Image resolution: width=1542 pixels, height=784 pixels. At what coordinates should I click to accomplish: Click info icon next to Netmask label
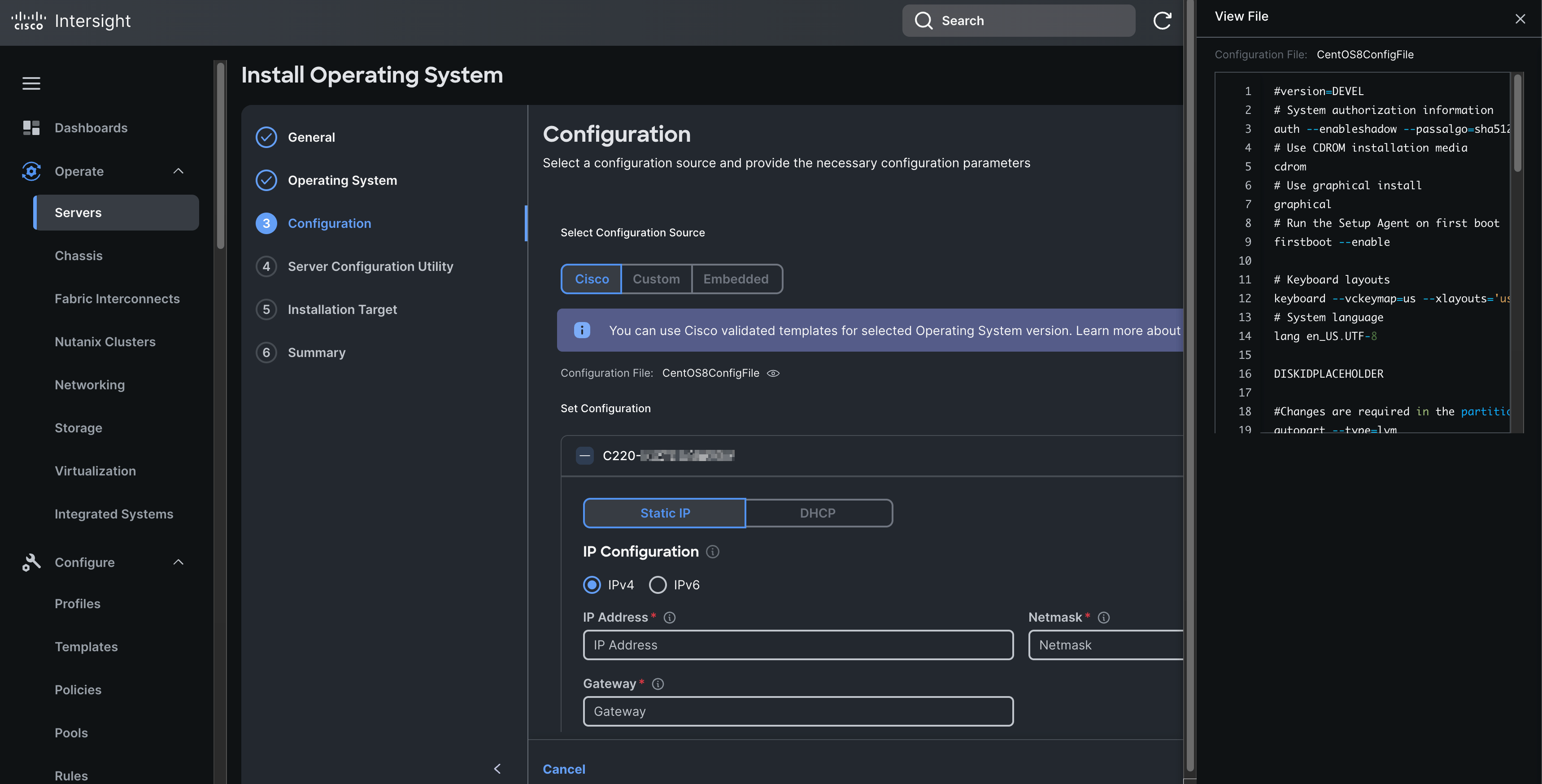pyautogui.click(x=1103, y=617)
